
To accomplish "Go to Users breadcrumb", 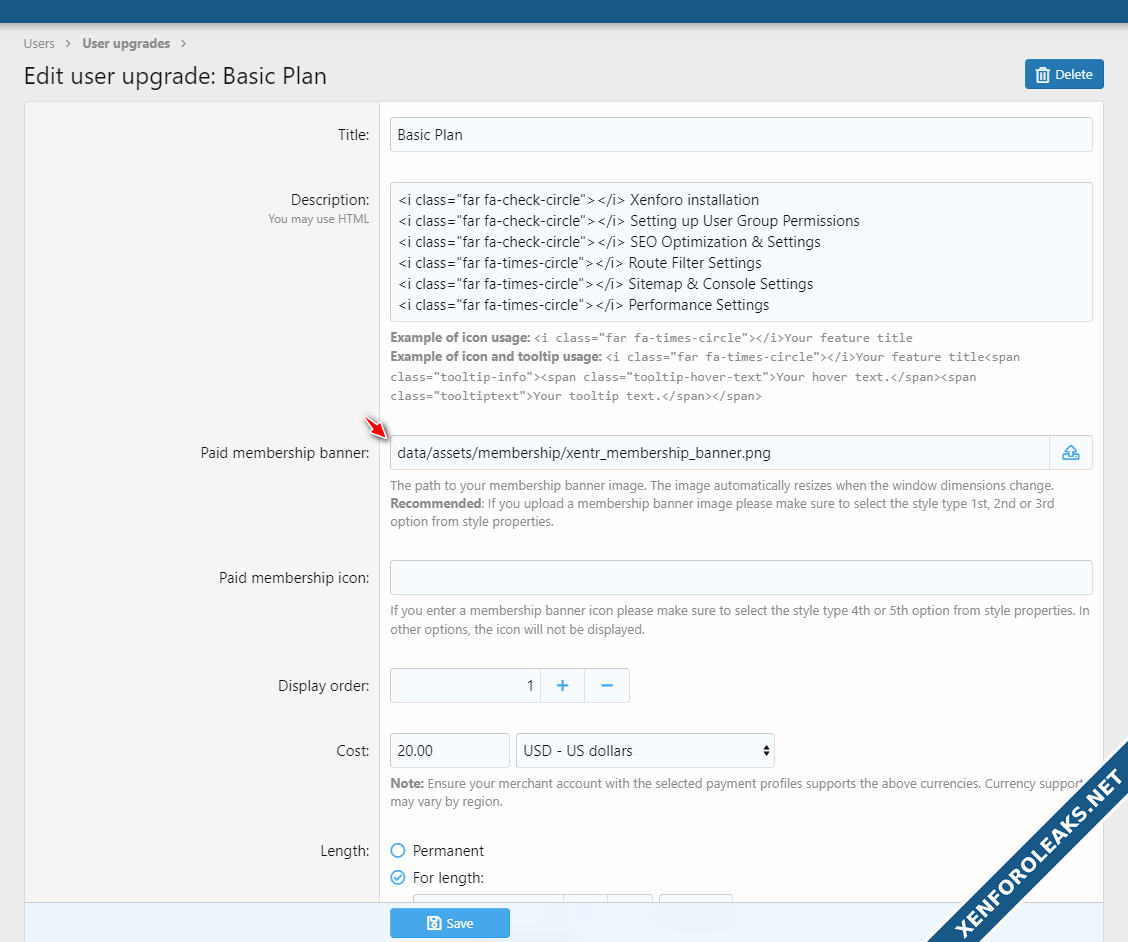I will 39,44.
